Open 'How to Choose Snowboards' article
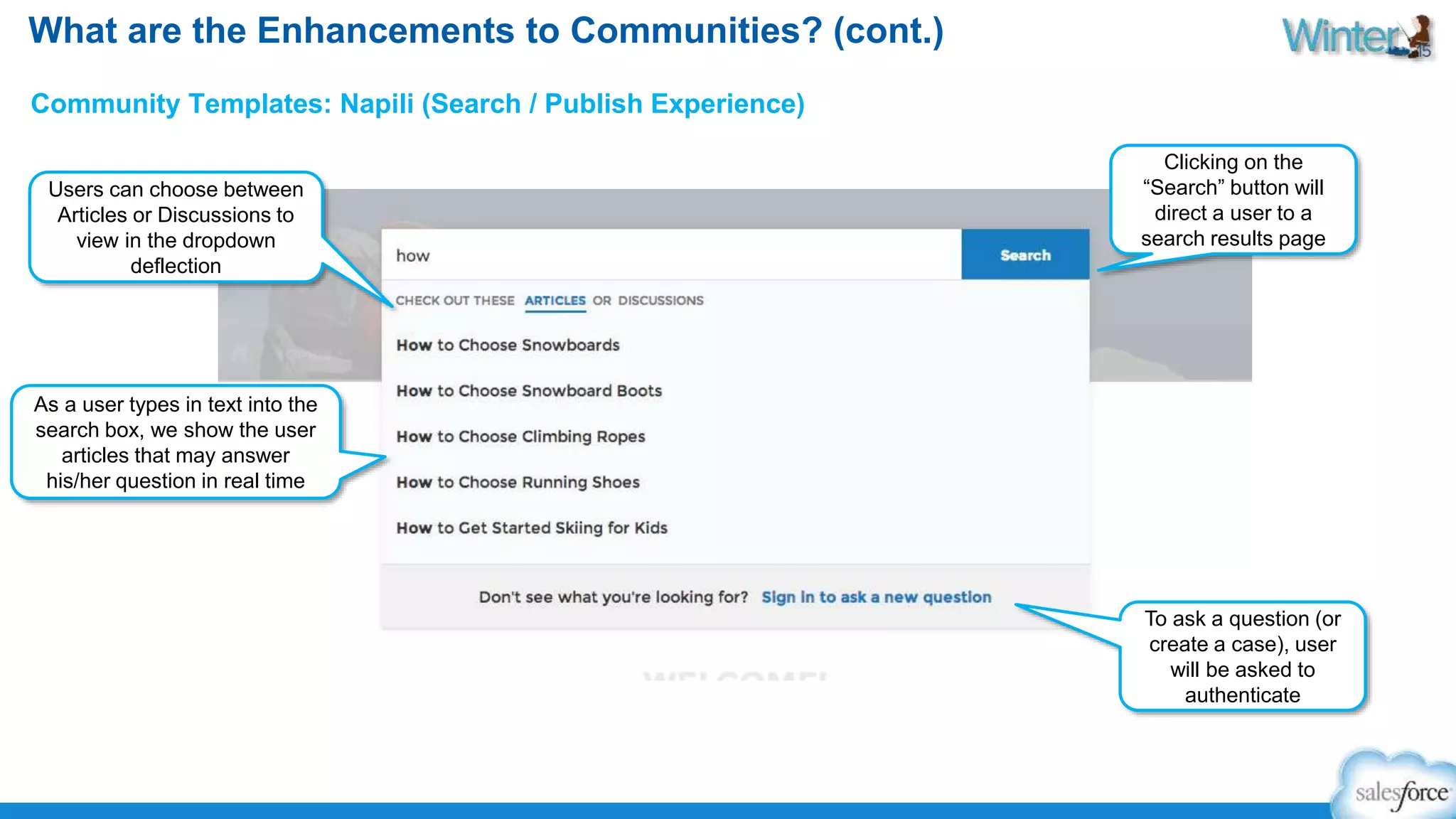The height and width of the screenshot is (819, 1456). point(508,345)
